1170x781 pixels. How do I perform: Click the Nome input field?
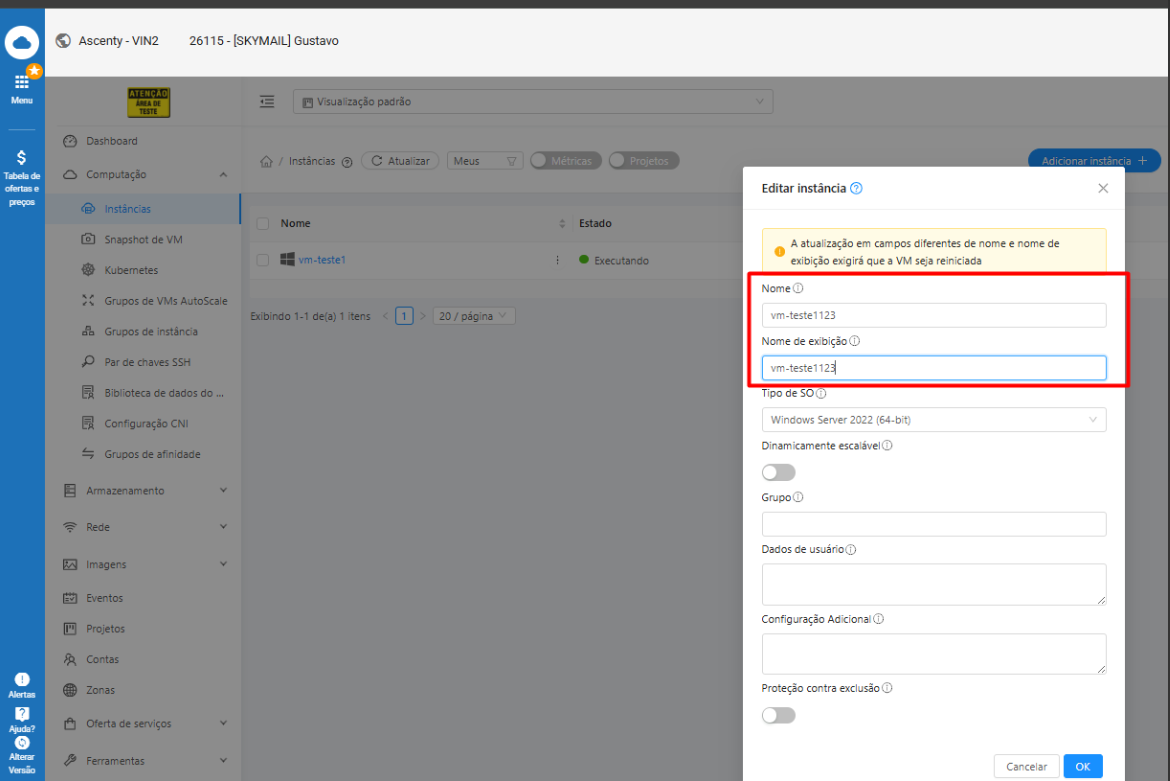tap(933, 316)
